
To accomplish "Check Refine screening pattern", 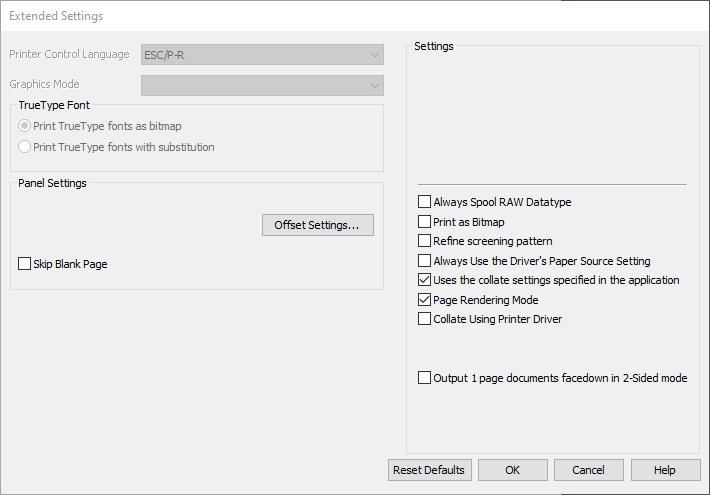I will coord(425,241).
